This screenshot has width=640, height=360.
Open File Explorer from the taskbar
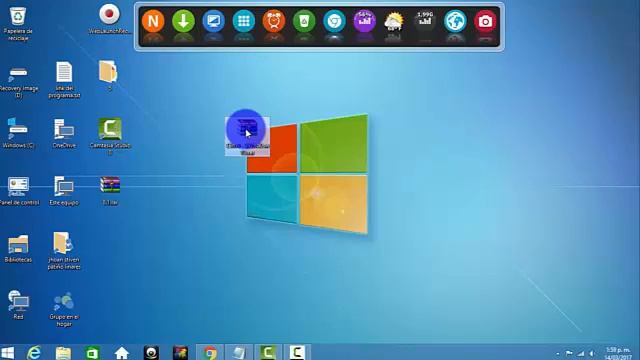pos(63,353)
